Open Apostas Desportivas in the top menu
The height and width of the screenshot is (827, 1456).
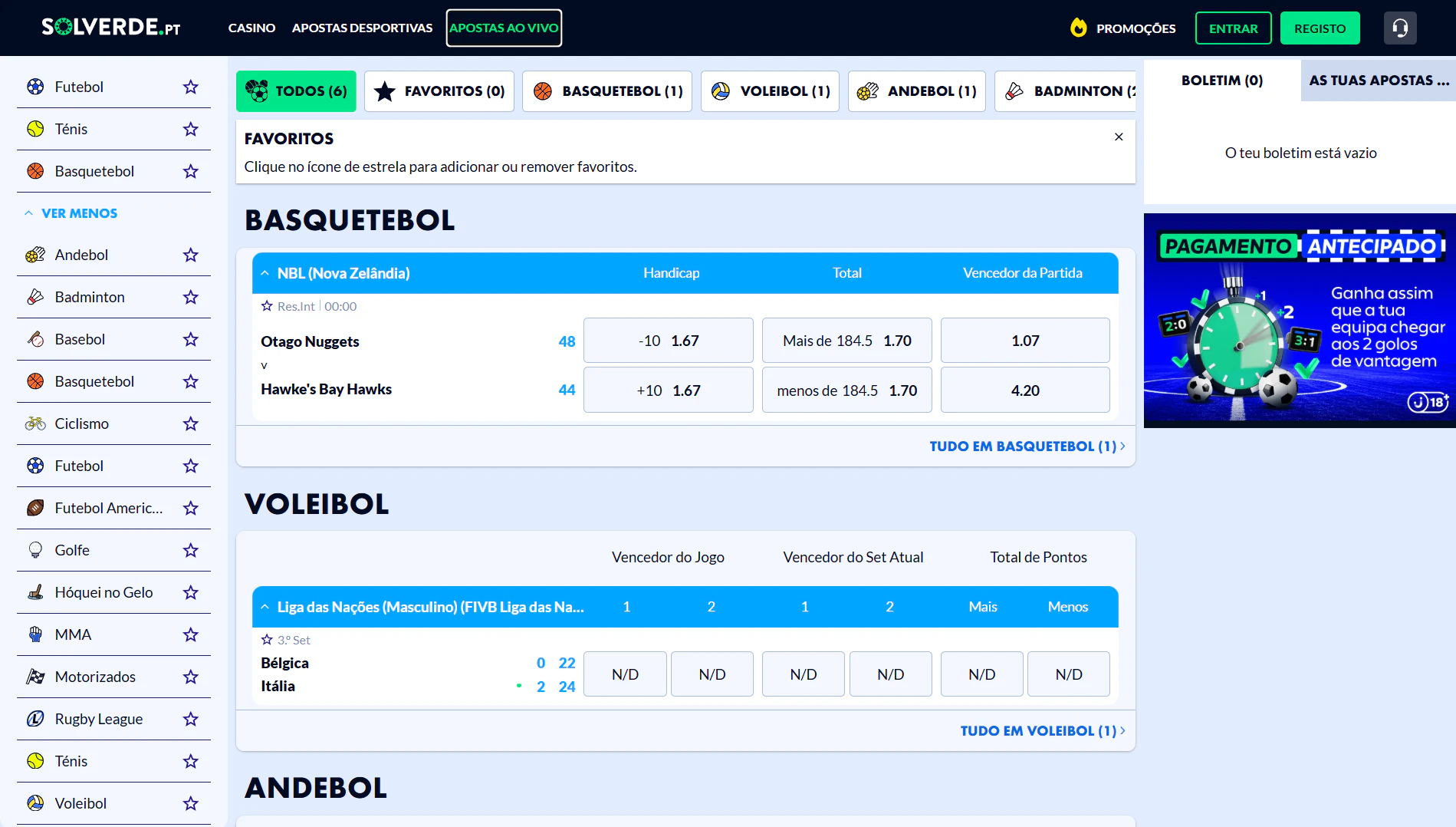click(362, 28)
